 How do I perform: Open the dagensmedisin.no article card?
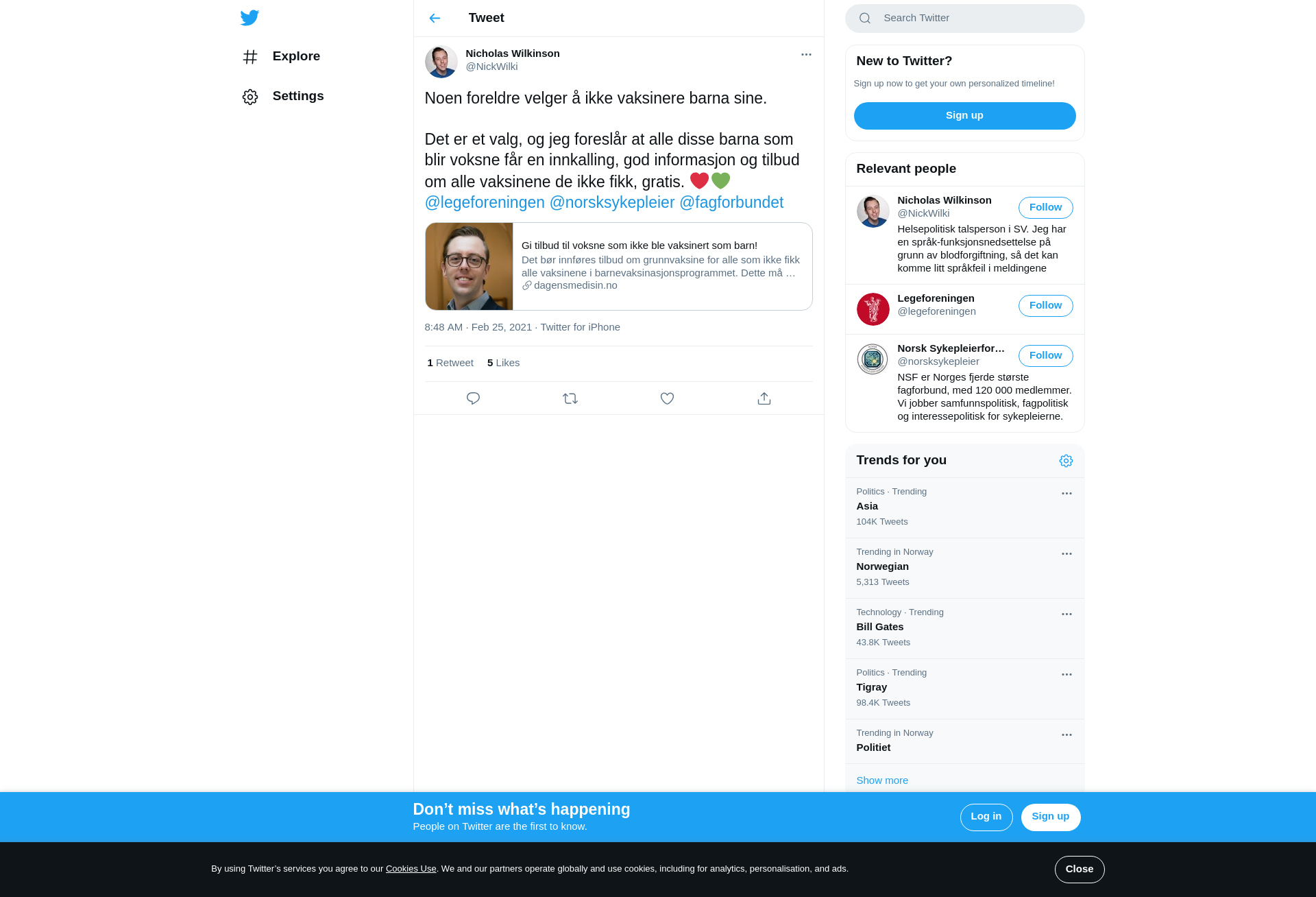[618, 266]
